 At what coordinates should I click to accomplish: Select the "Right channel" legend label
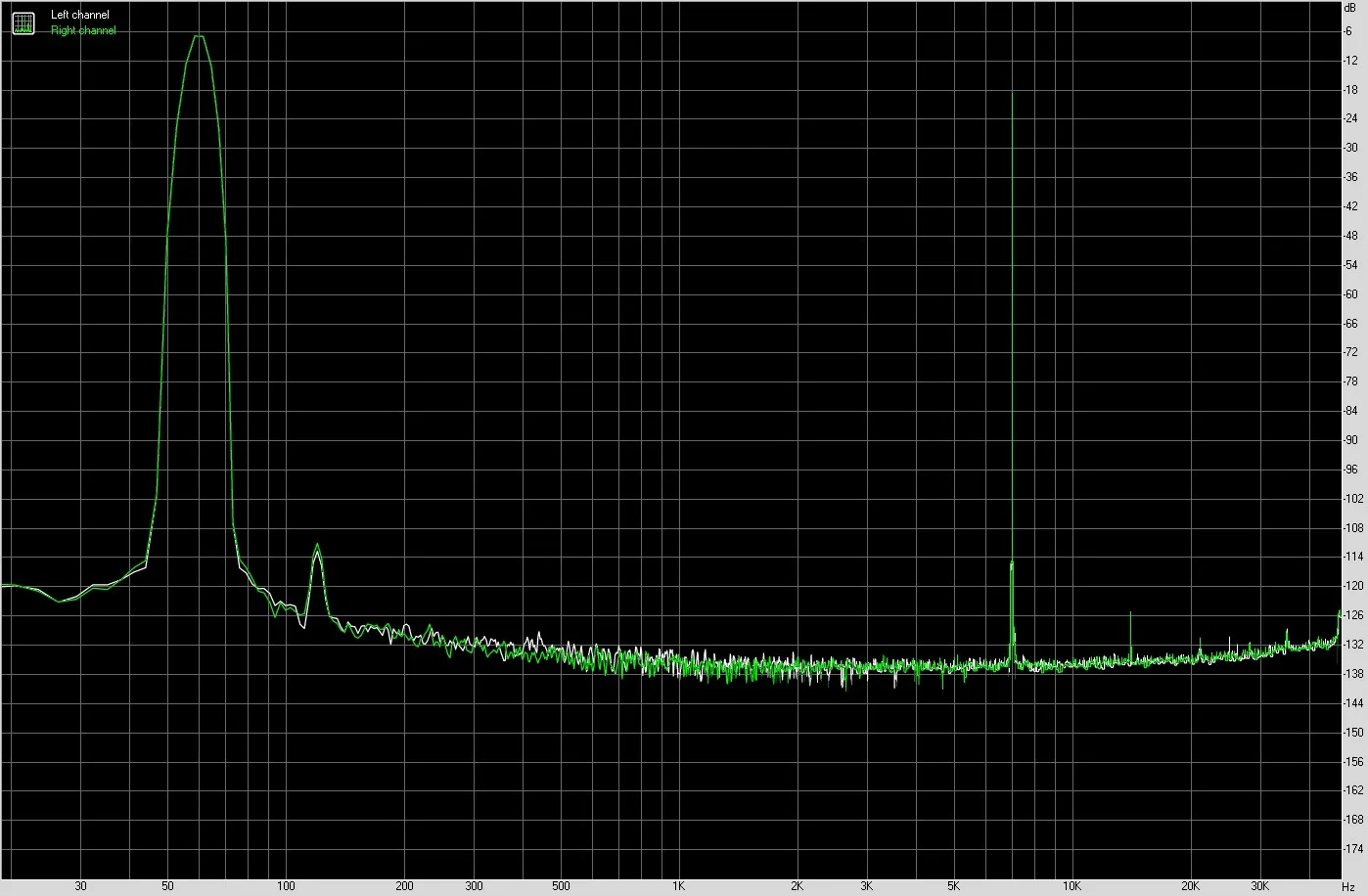(x=83, y=30)
